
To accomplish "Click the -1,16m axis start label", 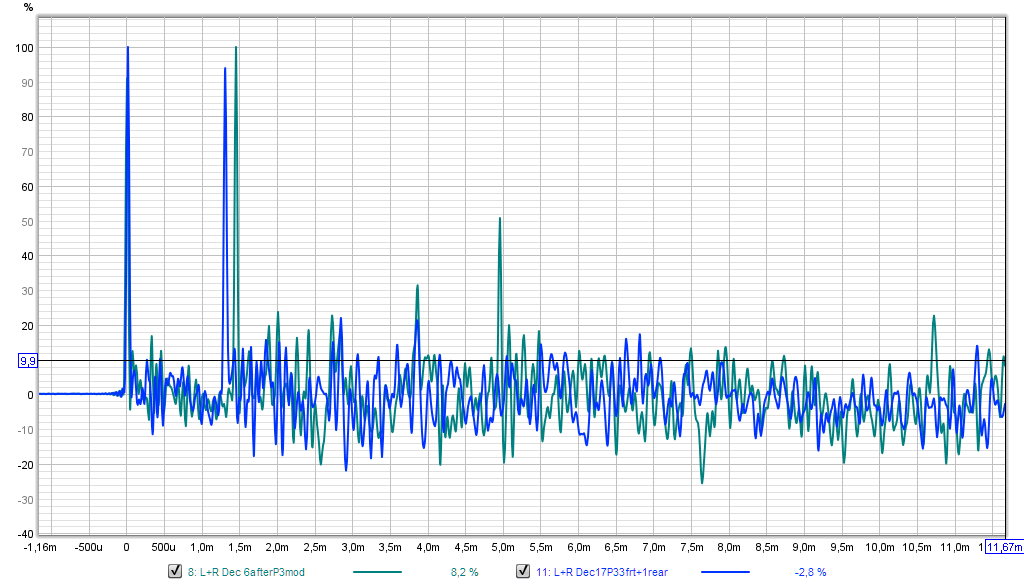I will [x=40, y=547].
